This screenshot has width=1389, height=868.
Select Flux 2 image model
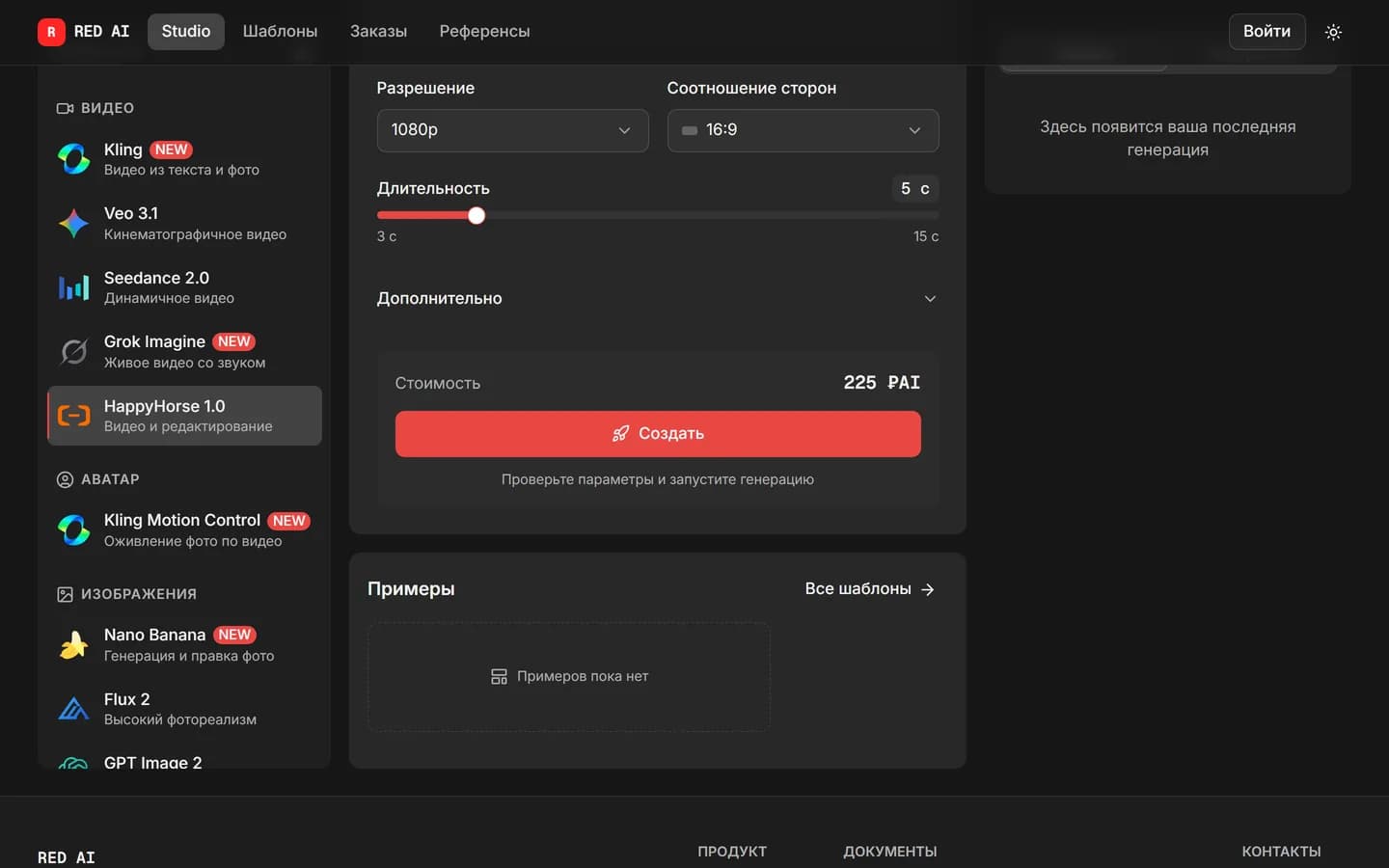click(x=184, y=709)
